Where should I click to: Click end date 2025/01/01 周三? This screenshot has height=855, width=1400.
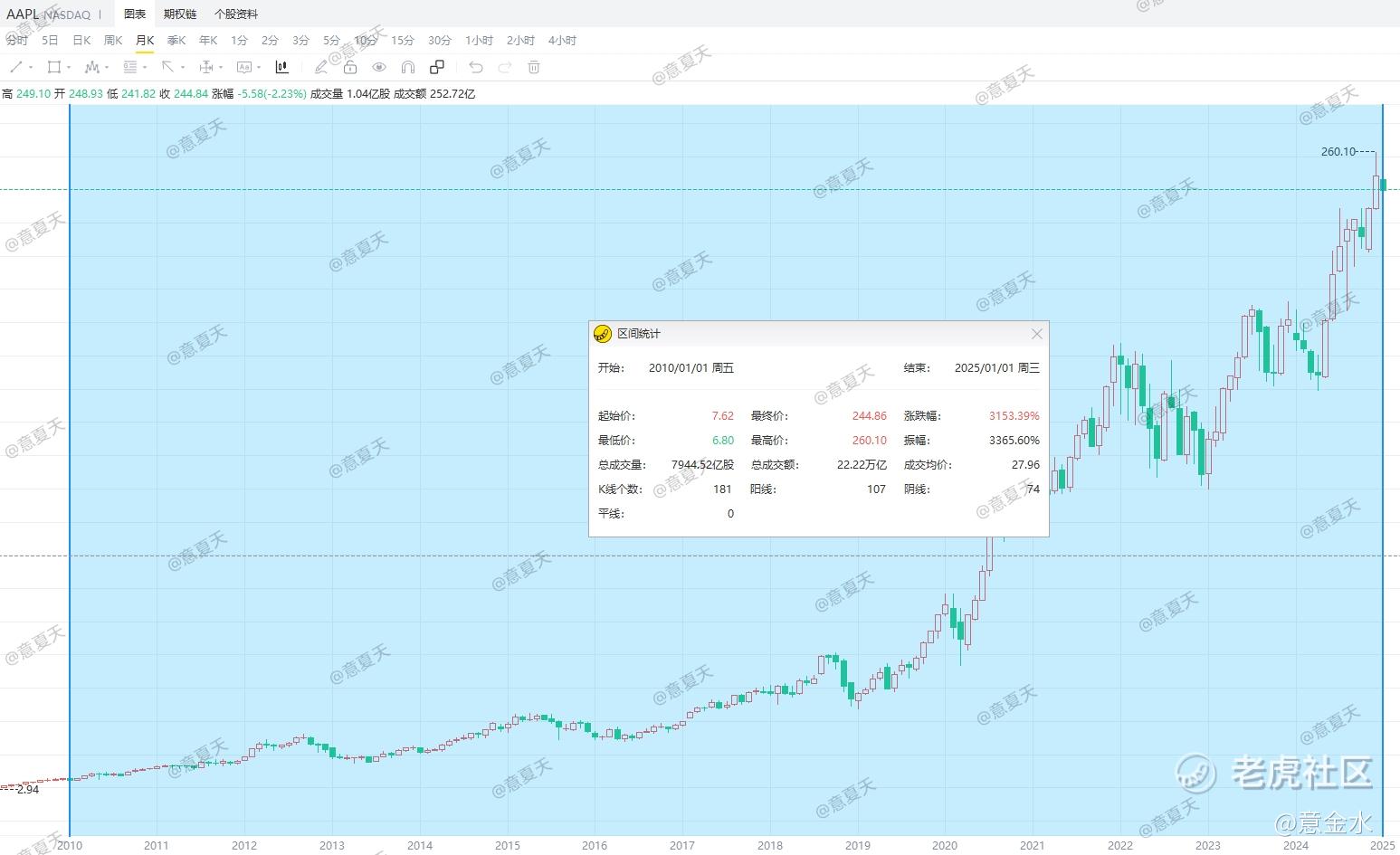[997, 368]
